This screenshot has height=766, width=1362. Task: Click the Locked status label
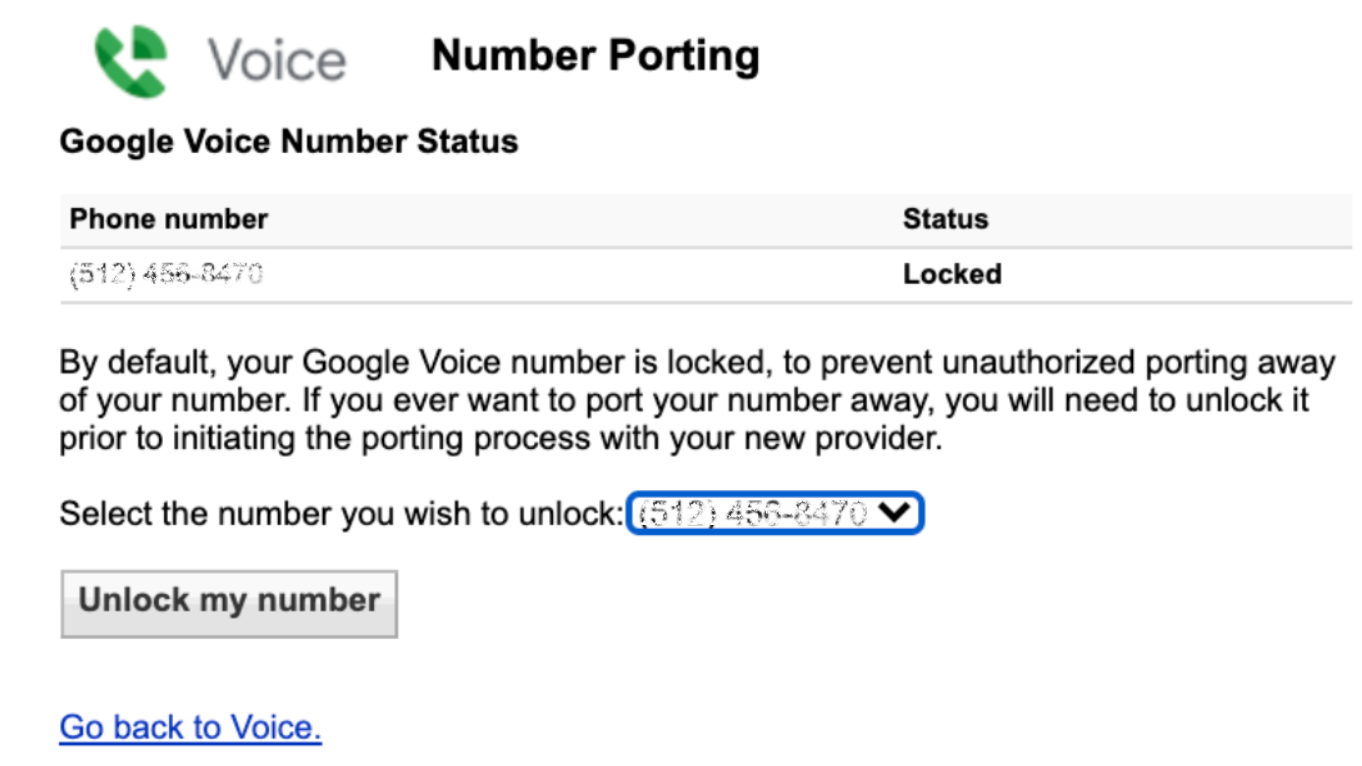pyautogui.click(x=951, y=274)
